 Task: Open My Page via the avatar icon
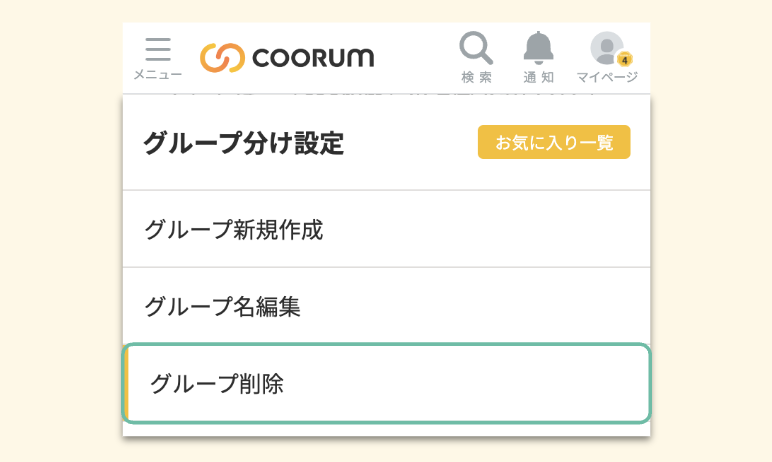click(605, 48)
